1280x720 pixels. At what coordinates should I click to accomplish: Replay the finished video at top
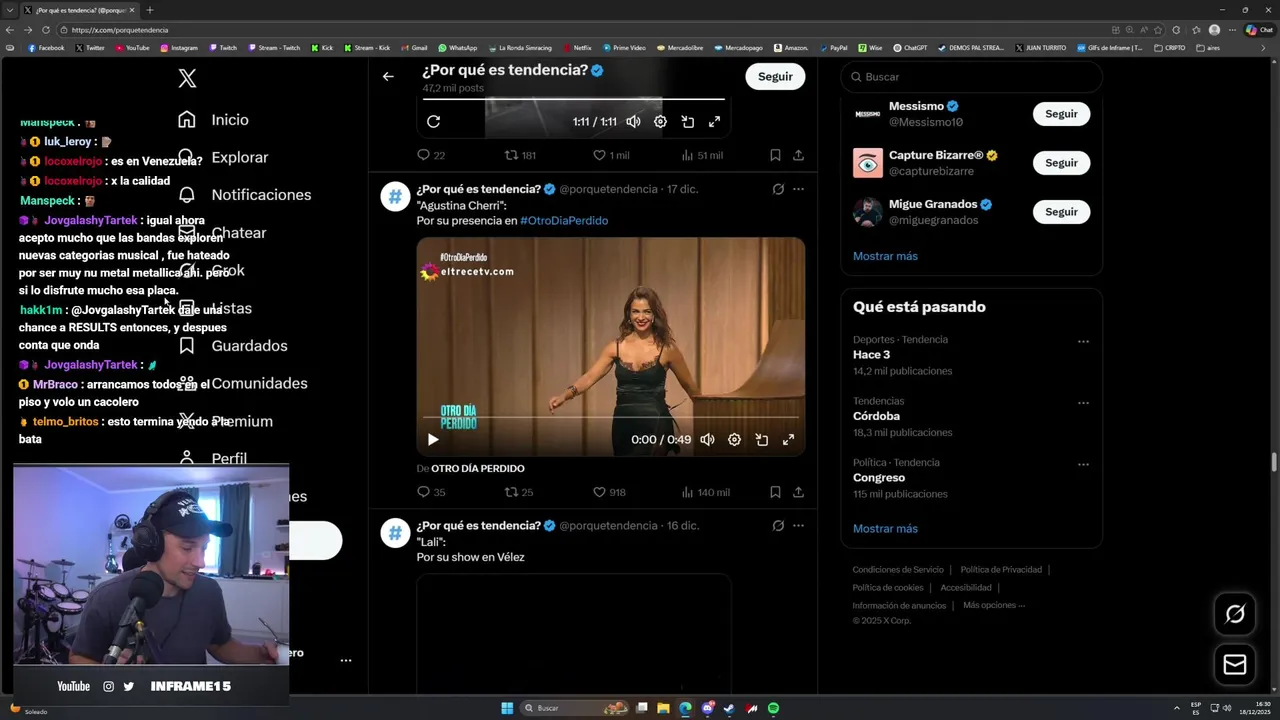pyautogui.click(x=433, y=121)
